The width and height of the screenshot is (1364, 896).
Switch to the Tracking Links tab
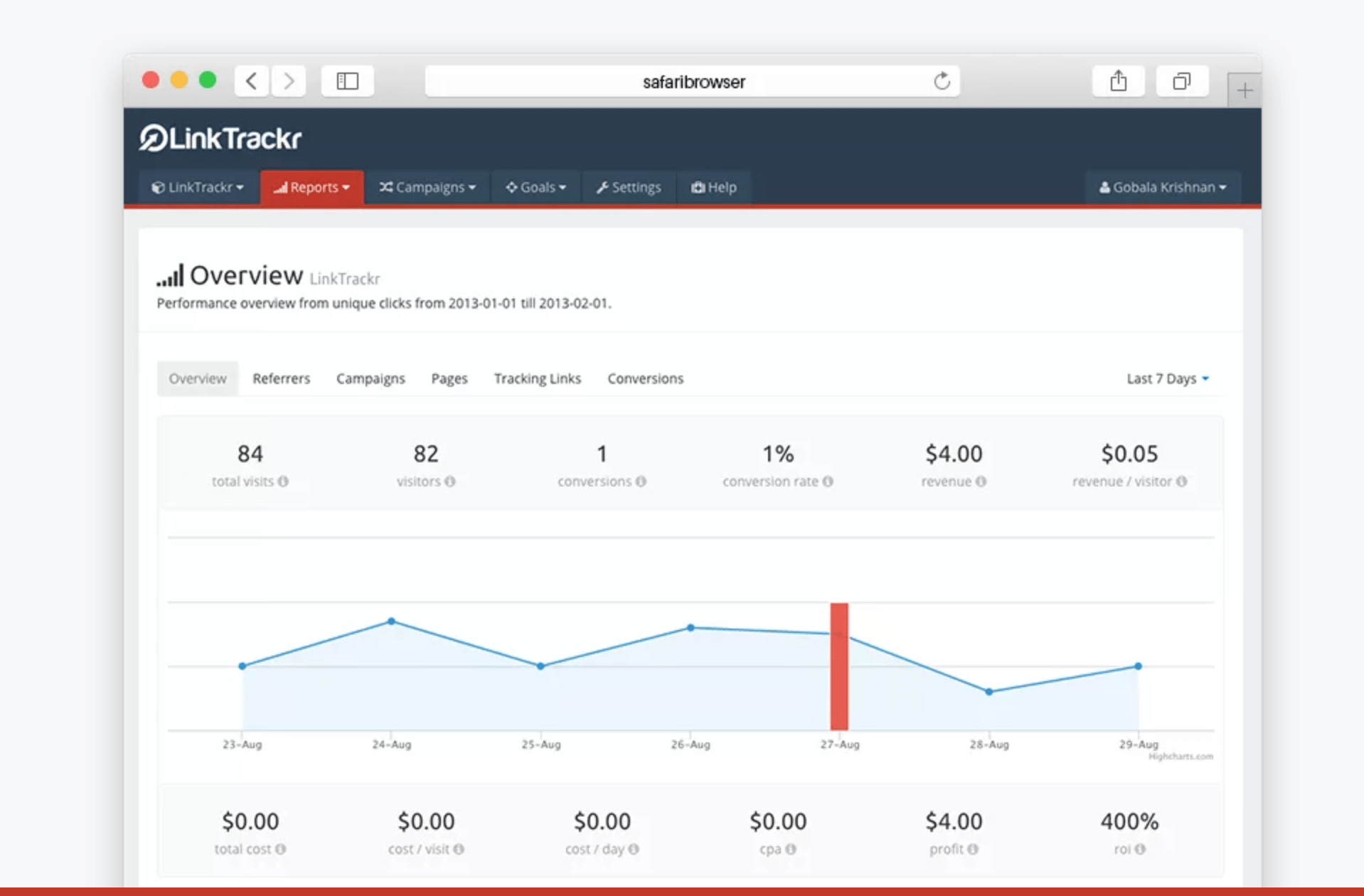coord(537,378)
